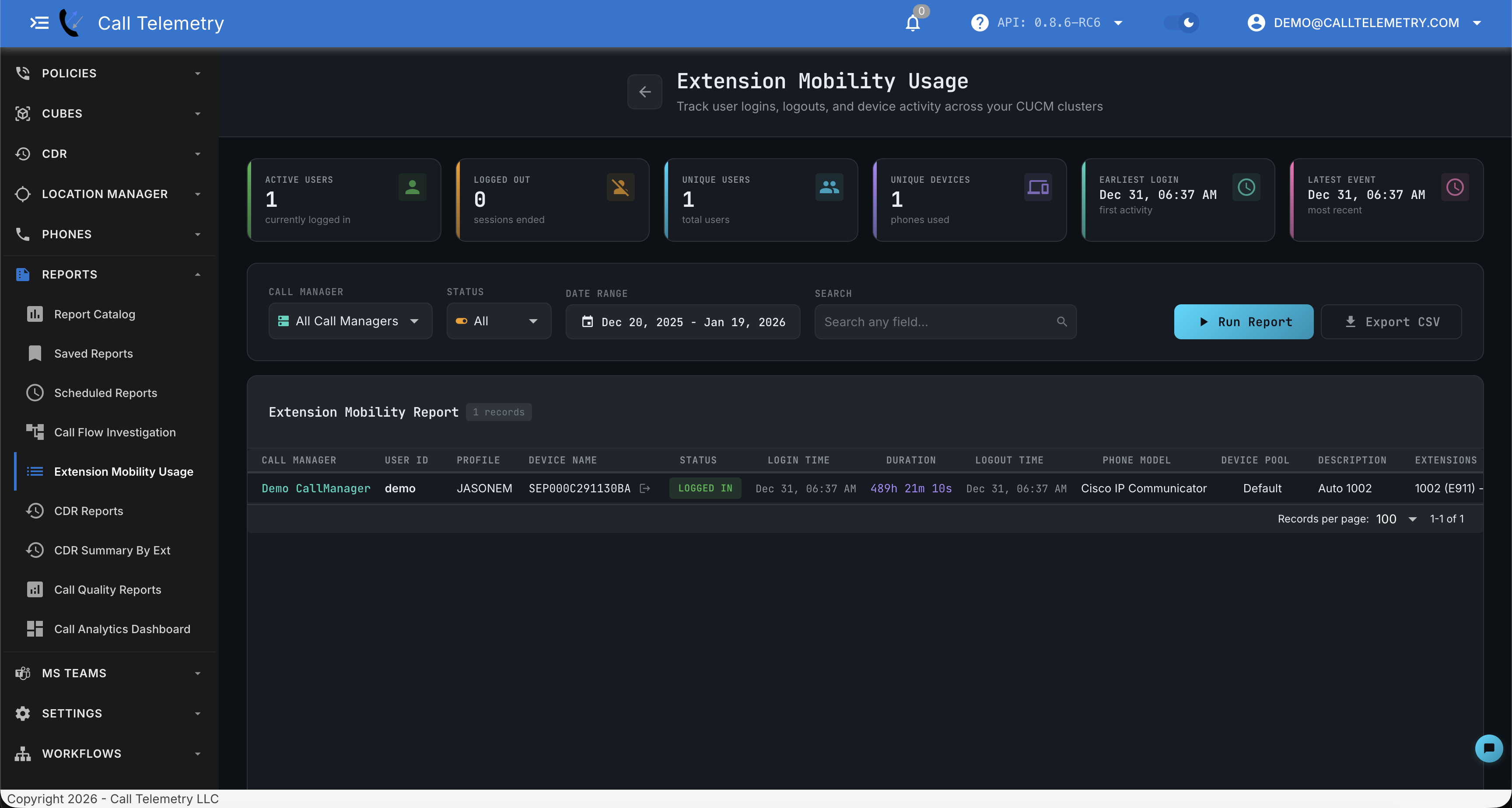Export the report as CSV
This screenshot has height=808, width=1512.
(1390, 321)
